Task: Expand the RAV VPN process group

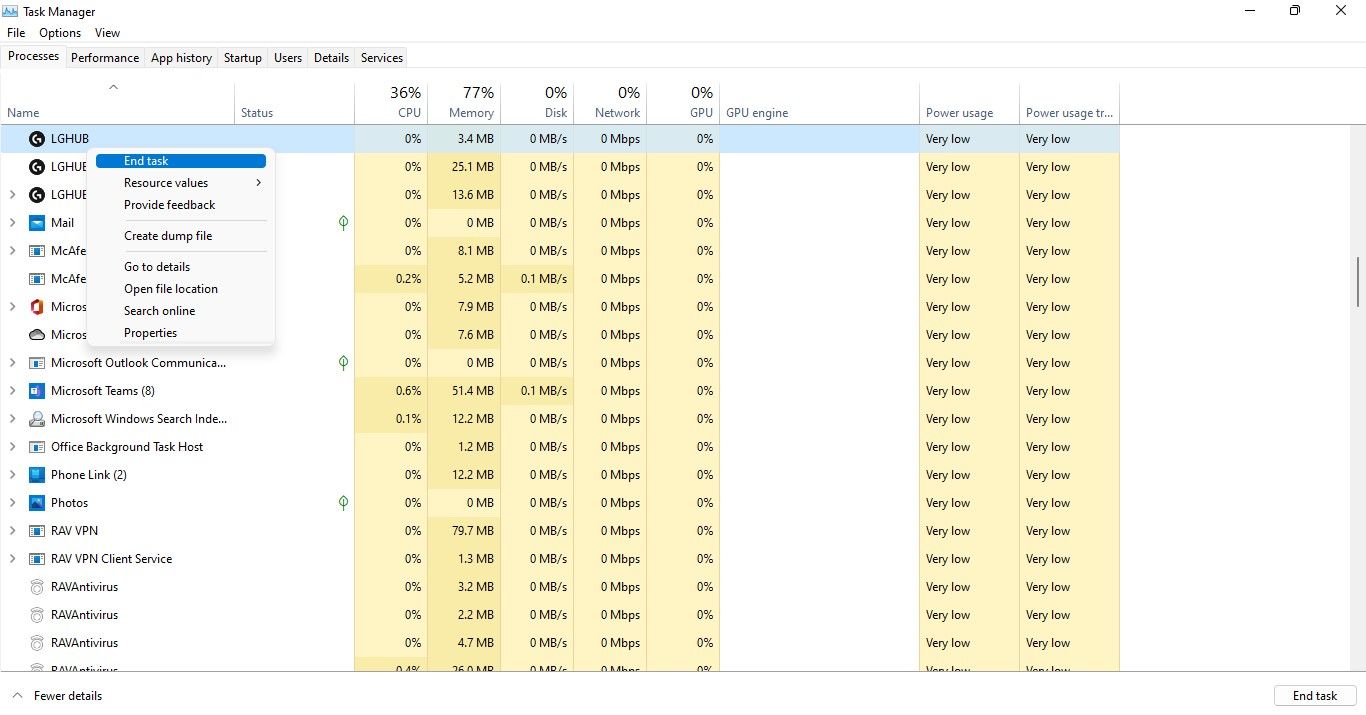Action: (x=12, y=531)
